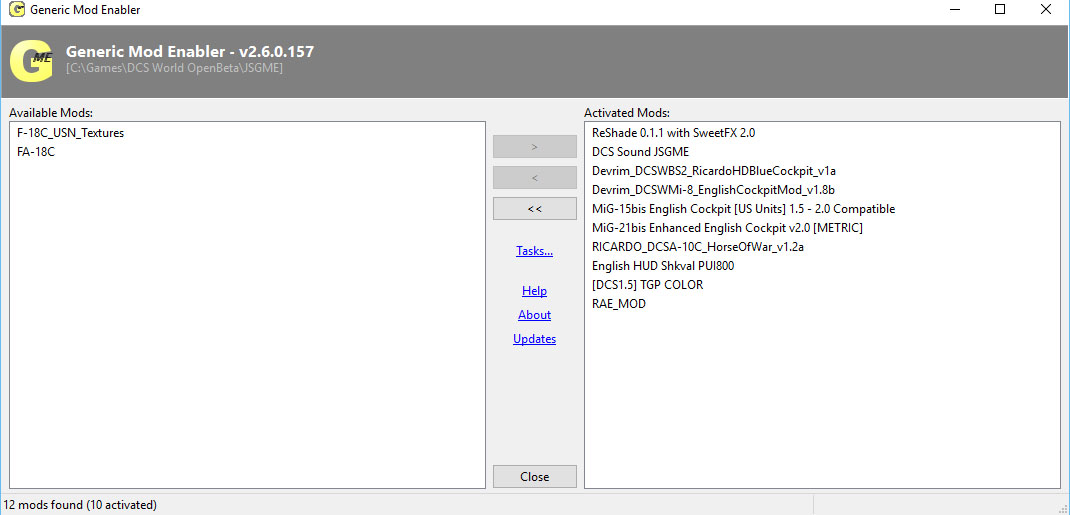Click the Generic Mod Enabler title bar icon
The height and width of the screenshot is (515, 1070).
(x=16, y=10)
